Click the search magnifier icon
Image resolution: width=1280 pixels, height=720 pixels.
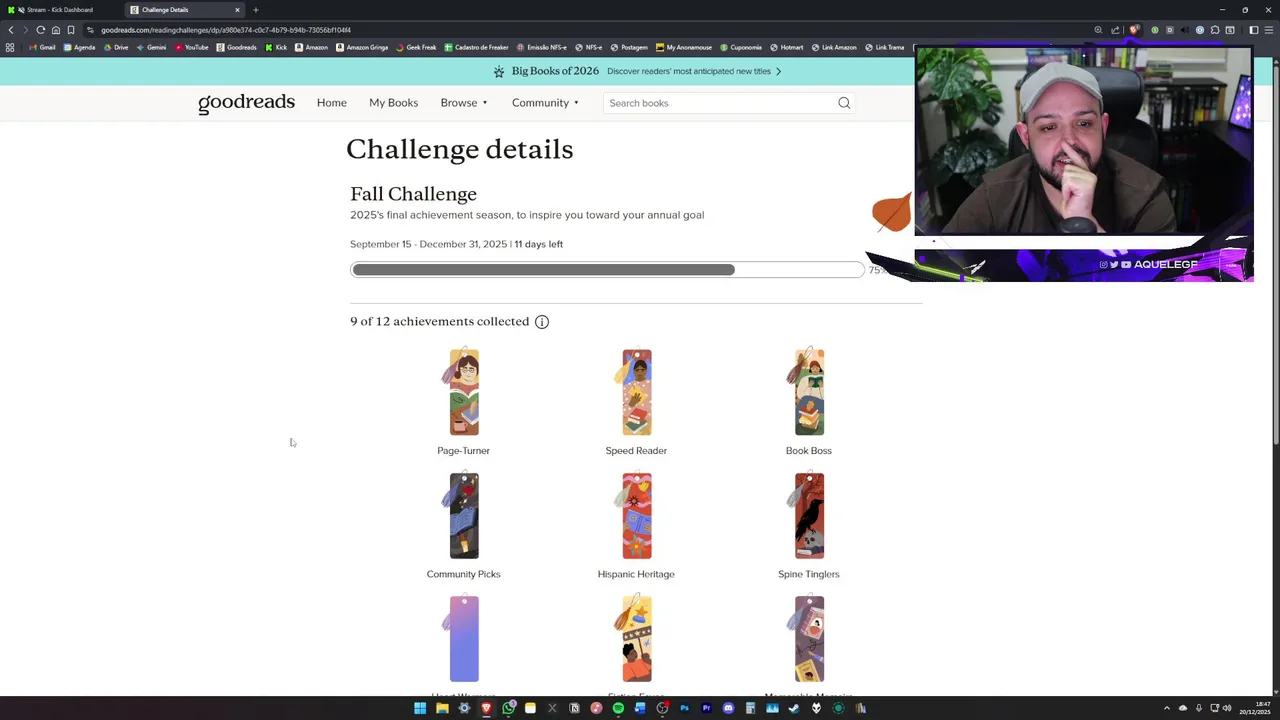click(x=844, y=103)
